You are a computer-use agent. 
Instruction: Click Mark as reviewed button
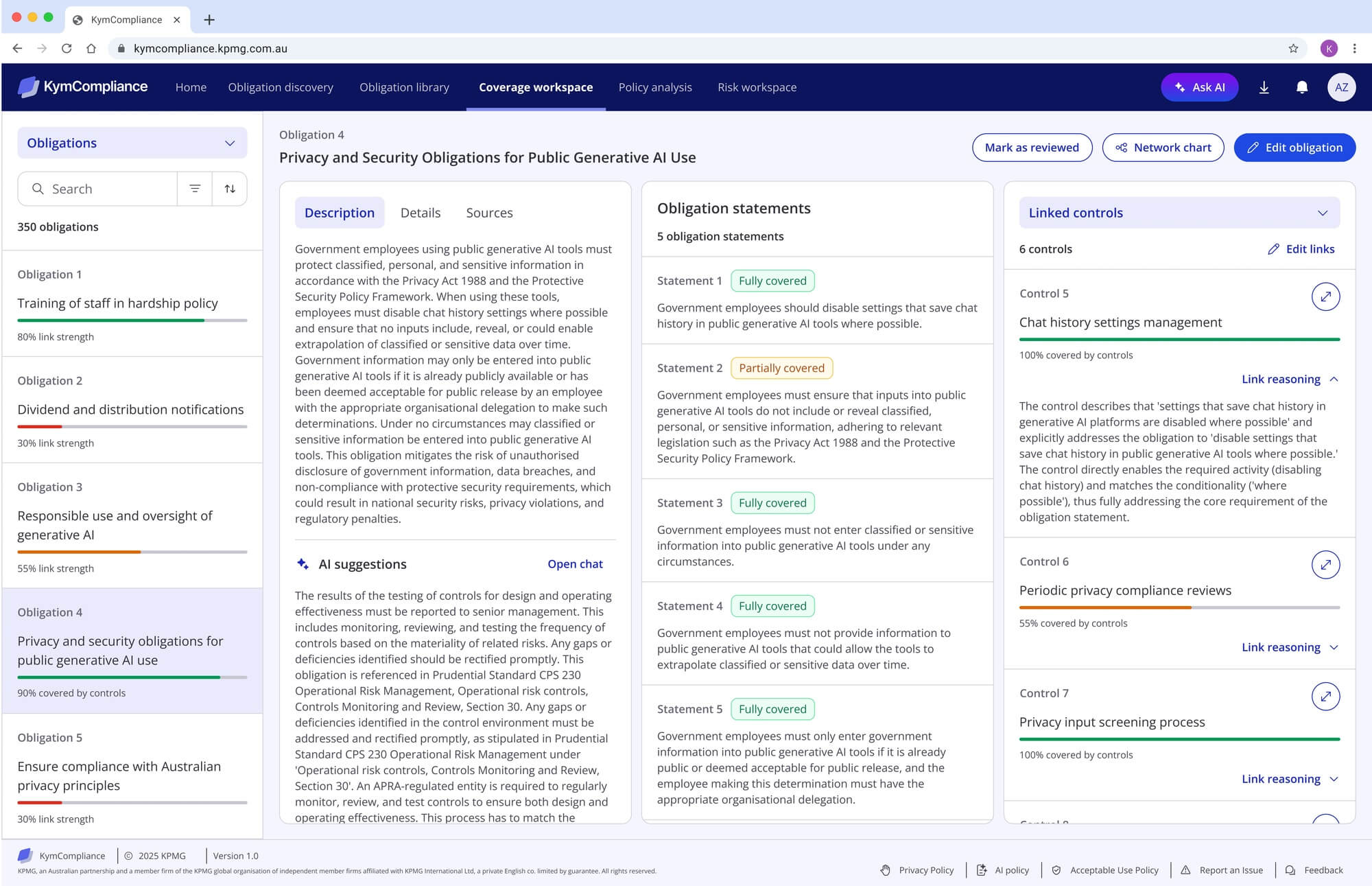tap(1032, 148)
